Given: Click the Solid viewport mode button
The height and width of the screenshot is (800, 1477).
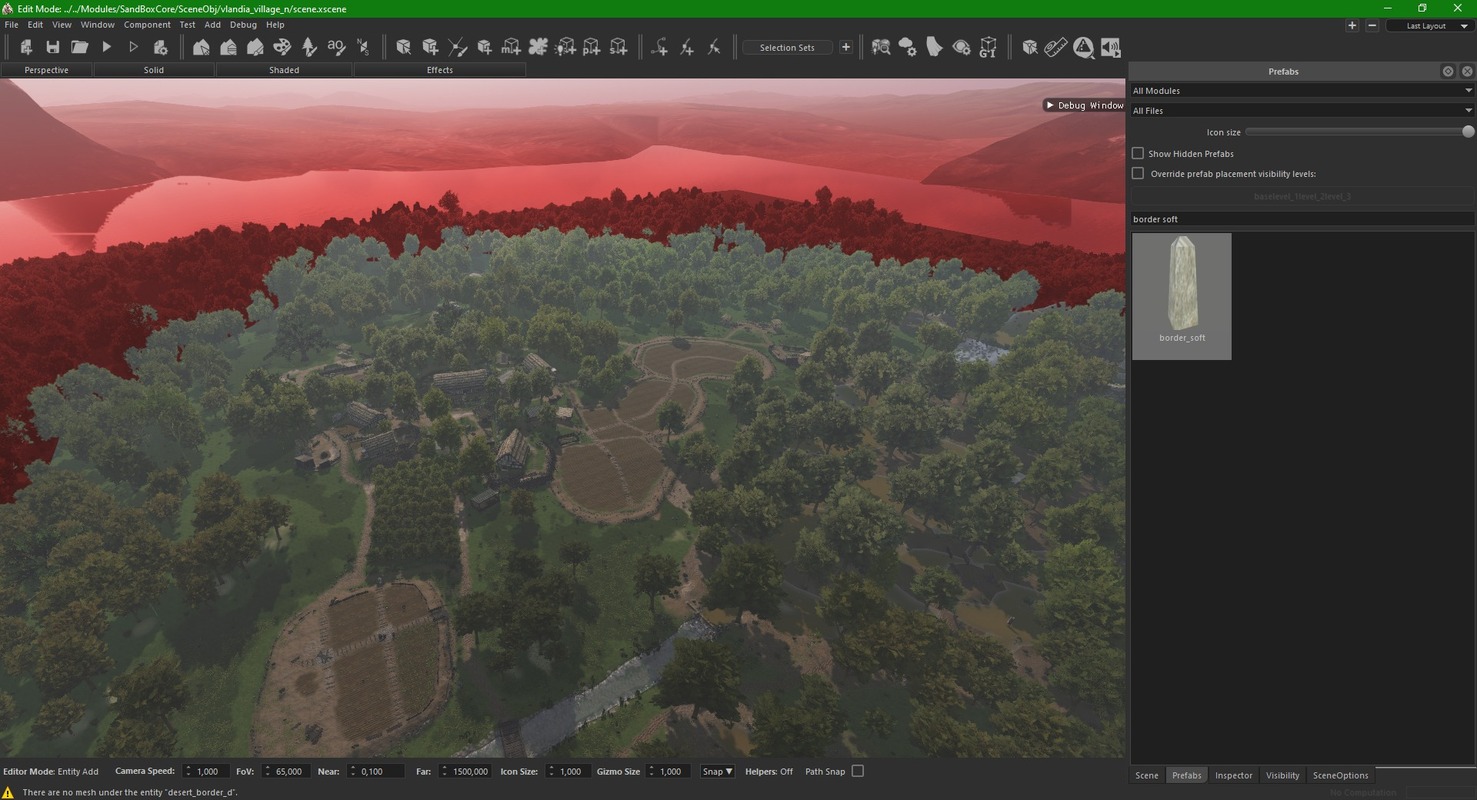Looking at the screenshot, I should (x=154, y=70).
